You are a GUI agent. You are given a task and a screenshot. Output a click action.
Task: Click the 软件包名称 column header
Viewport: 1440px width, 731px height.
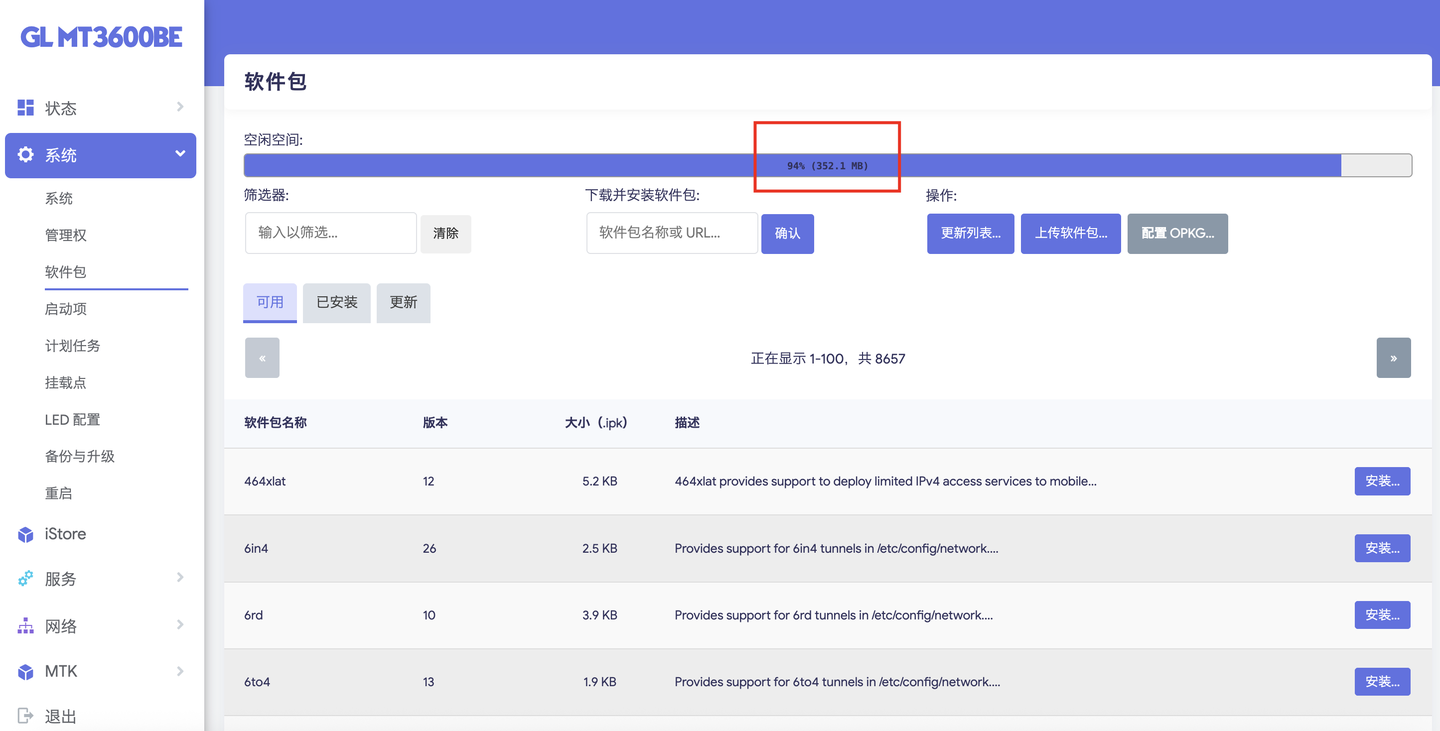click(x=275, y=423)
